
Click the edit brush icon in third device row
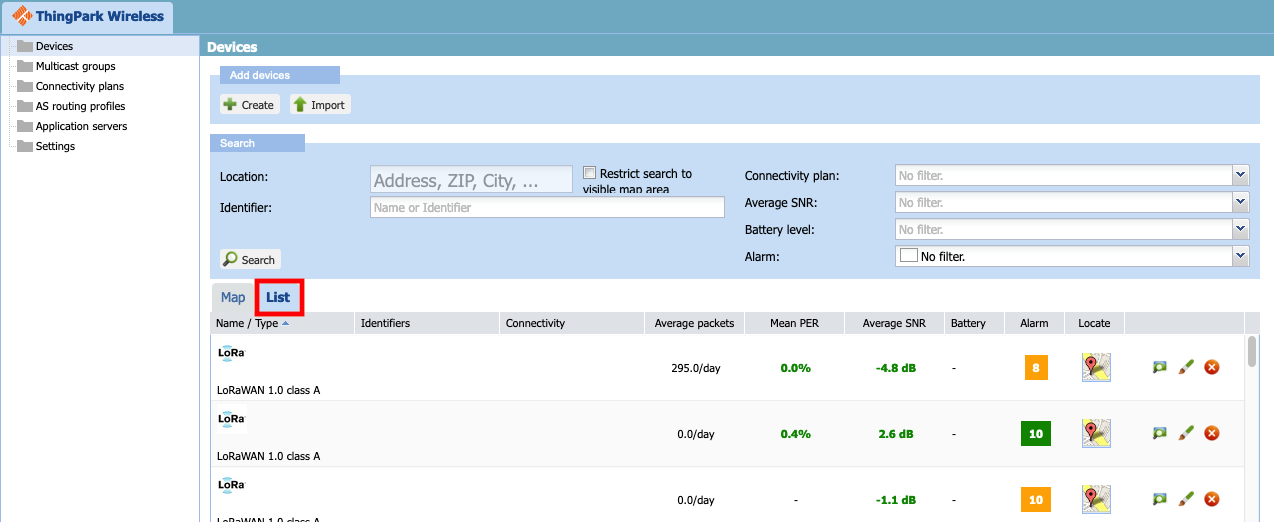click(1185, 498)
